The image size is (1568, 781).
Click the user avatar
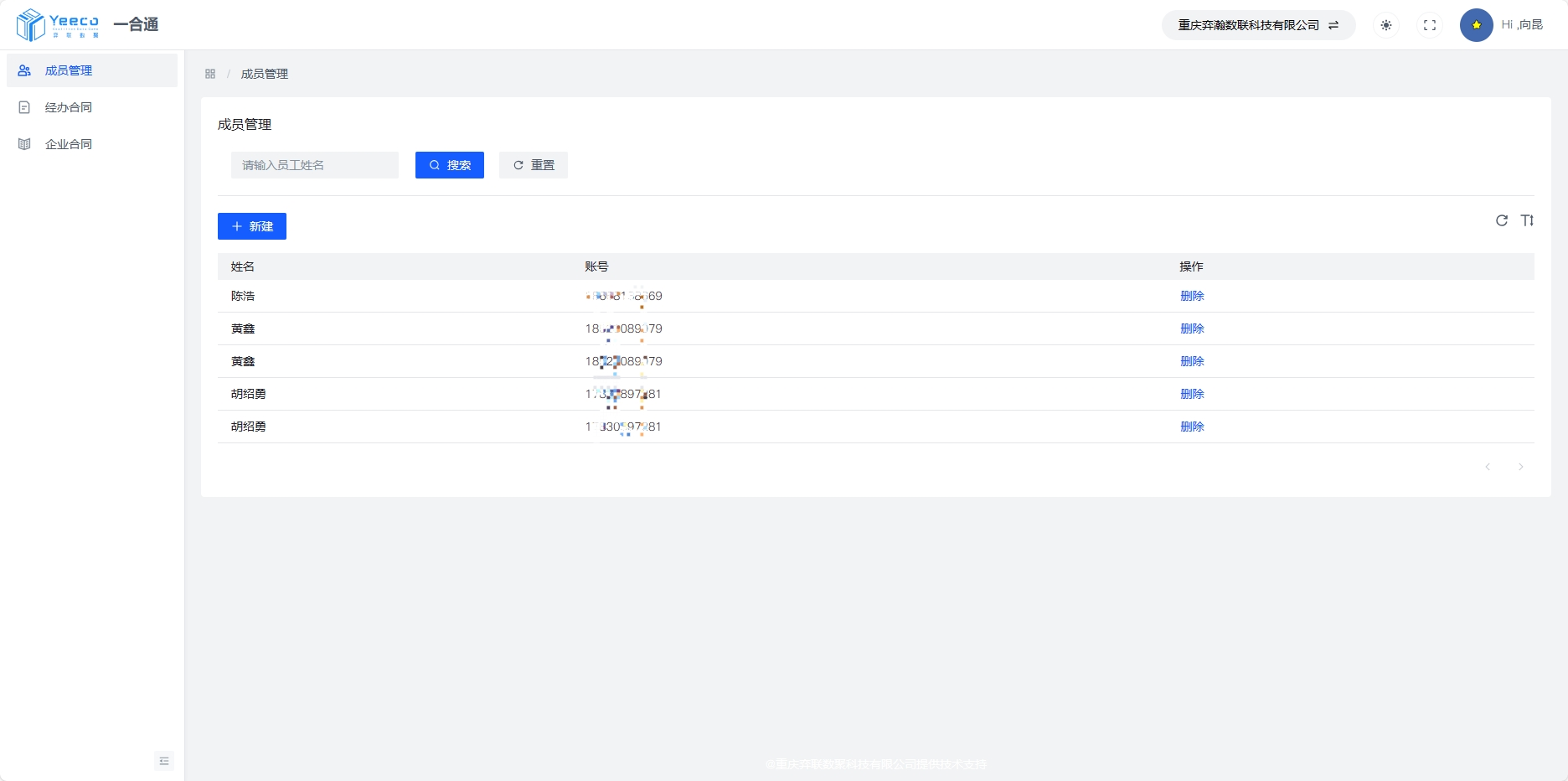pyautogui.click(x=1476, y=25)
